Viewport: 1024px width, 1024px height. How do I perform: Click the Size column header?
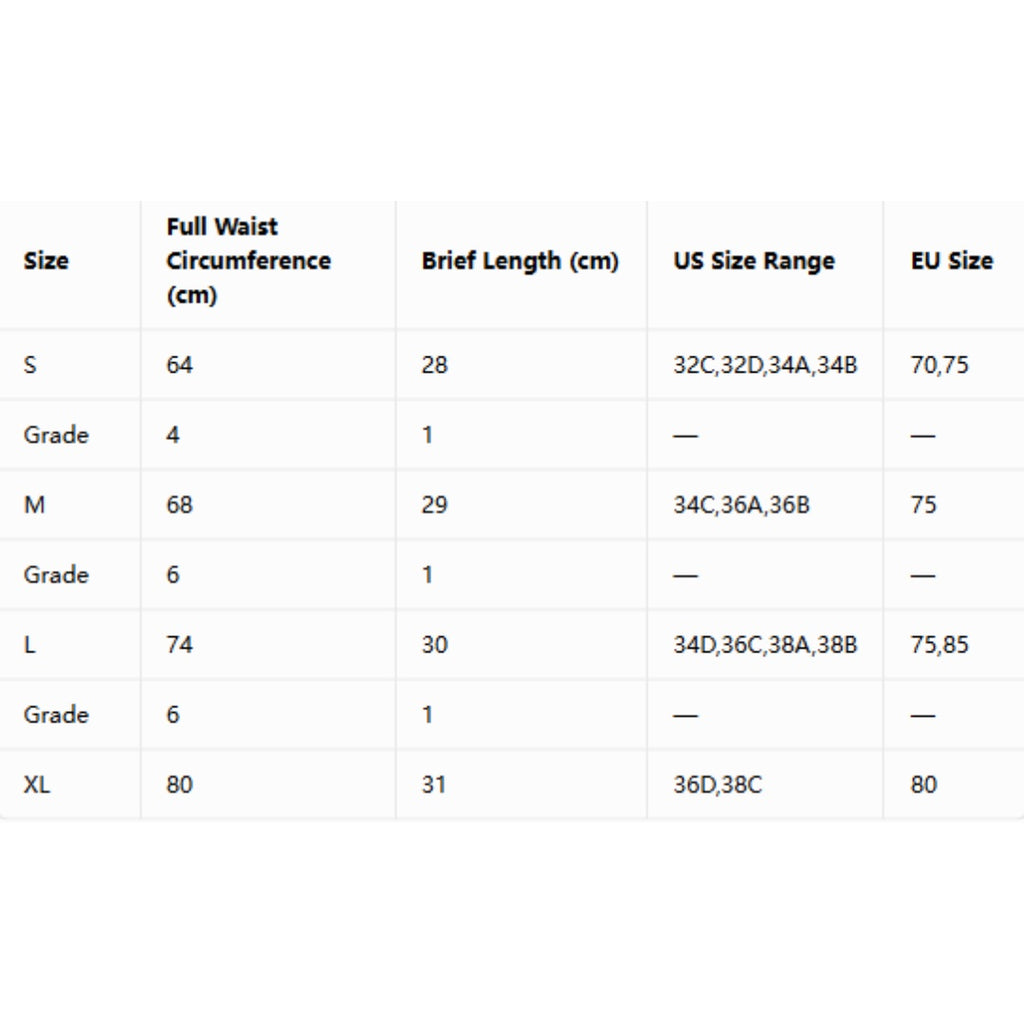[x=46, y=261]
